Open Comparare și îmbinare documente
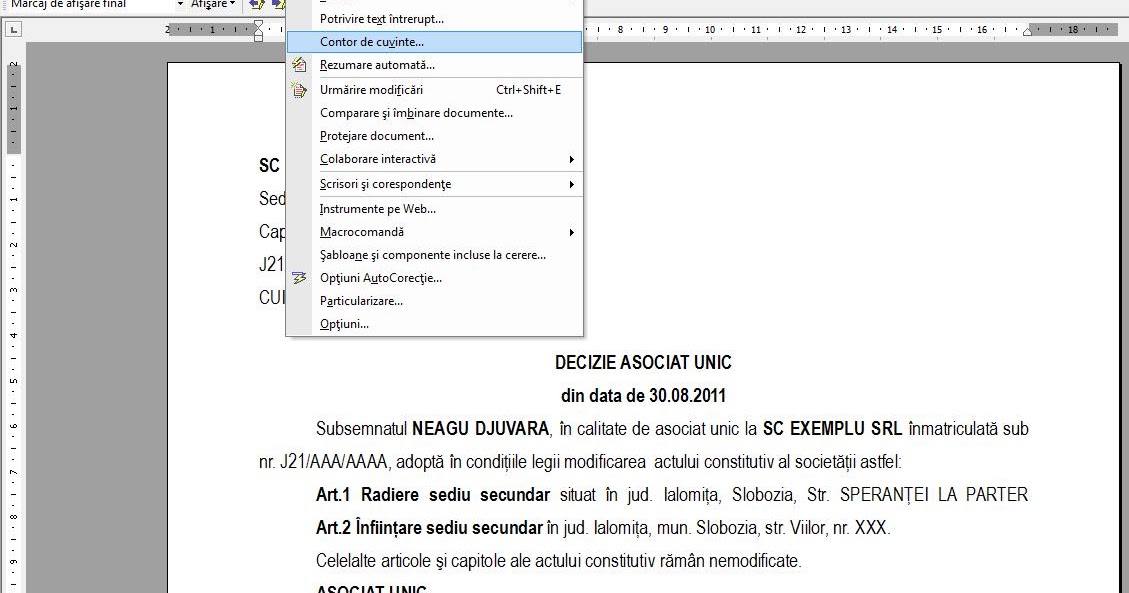Image resolution: width=1129 pixels, height=593 pixels. (434, 113)
